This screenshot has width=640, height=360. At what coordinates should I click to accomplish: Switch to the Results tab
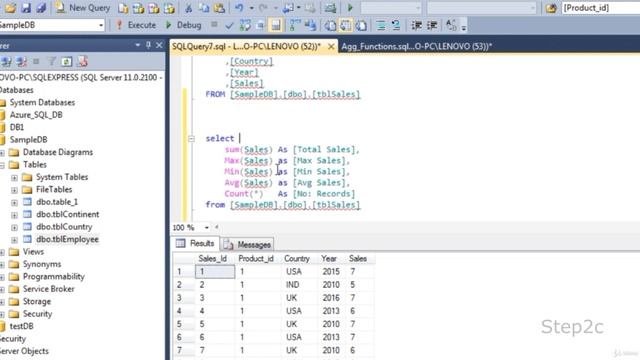tap(196, 244)
